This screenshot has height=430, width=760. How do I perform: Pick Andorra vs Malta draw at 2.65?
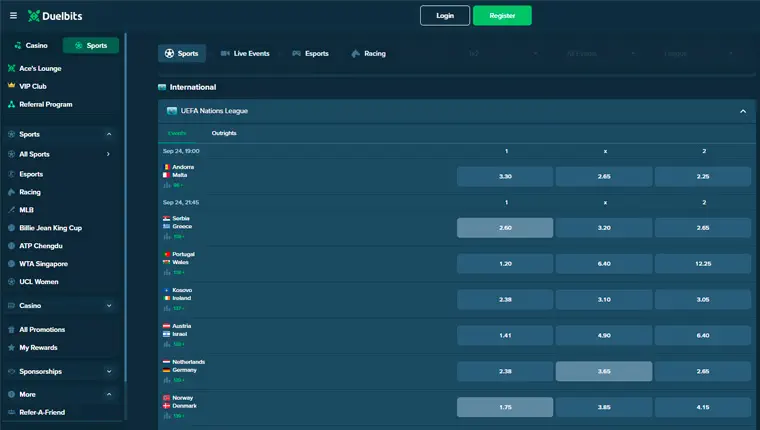604,176
